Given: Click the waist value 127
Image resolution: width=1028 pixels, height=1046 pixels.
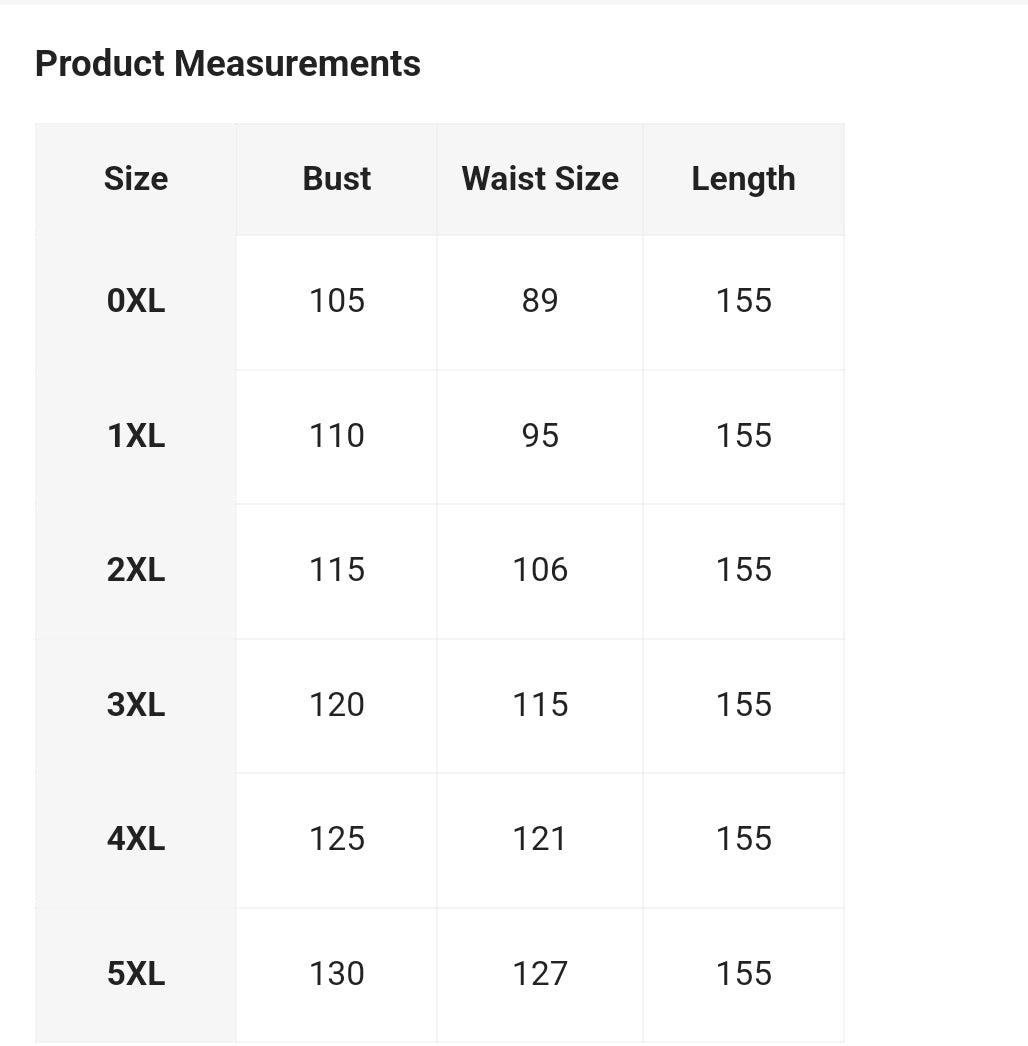Looking at the screenshot, I should [x=540, y=974].
